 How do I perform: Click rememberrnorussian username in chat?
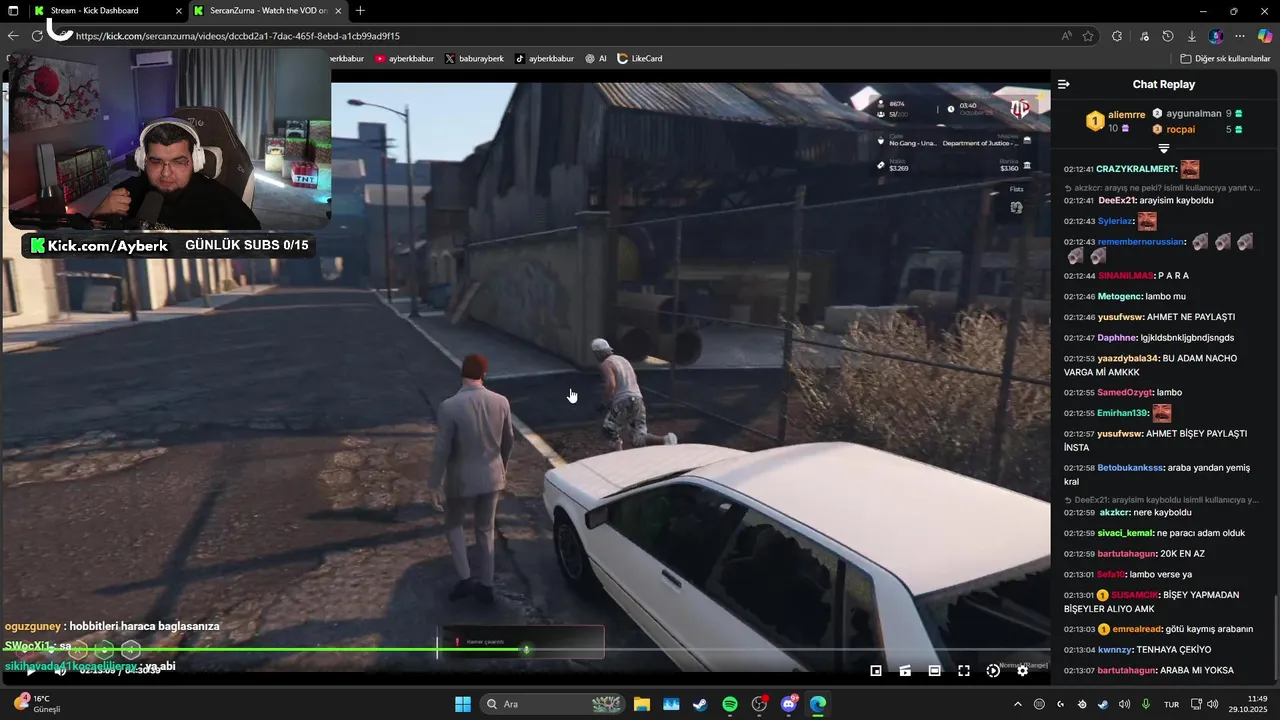(x=1141, y=242)
